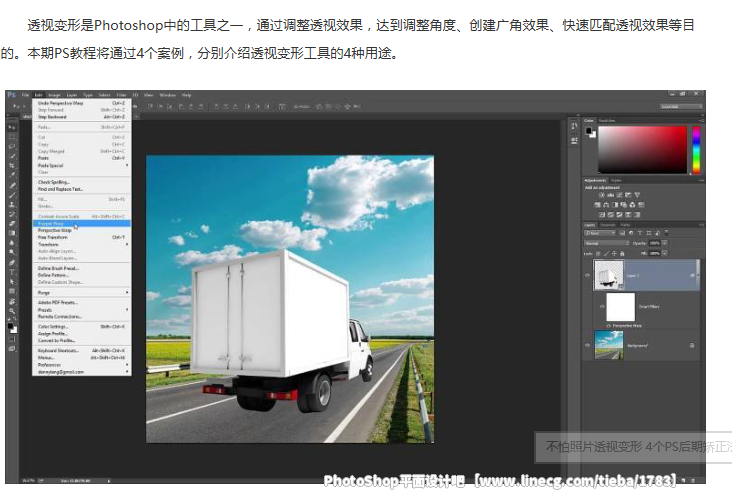Switch to the Paths tab

coord(625,225)
